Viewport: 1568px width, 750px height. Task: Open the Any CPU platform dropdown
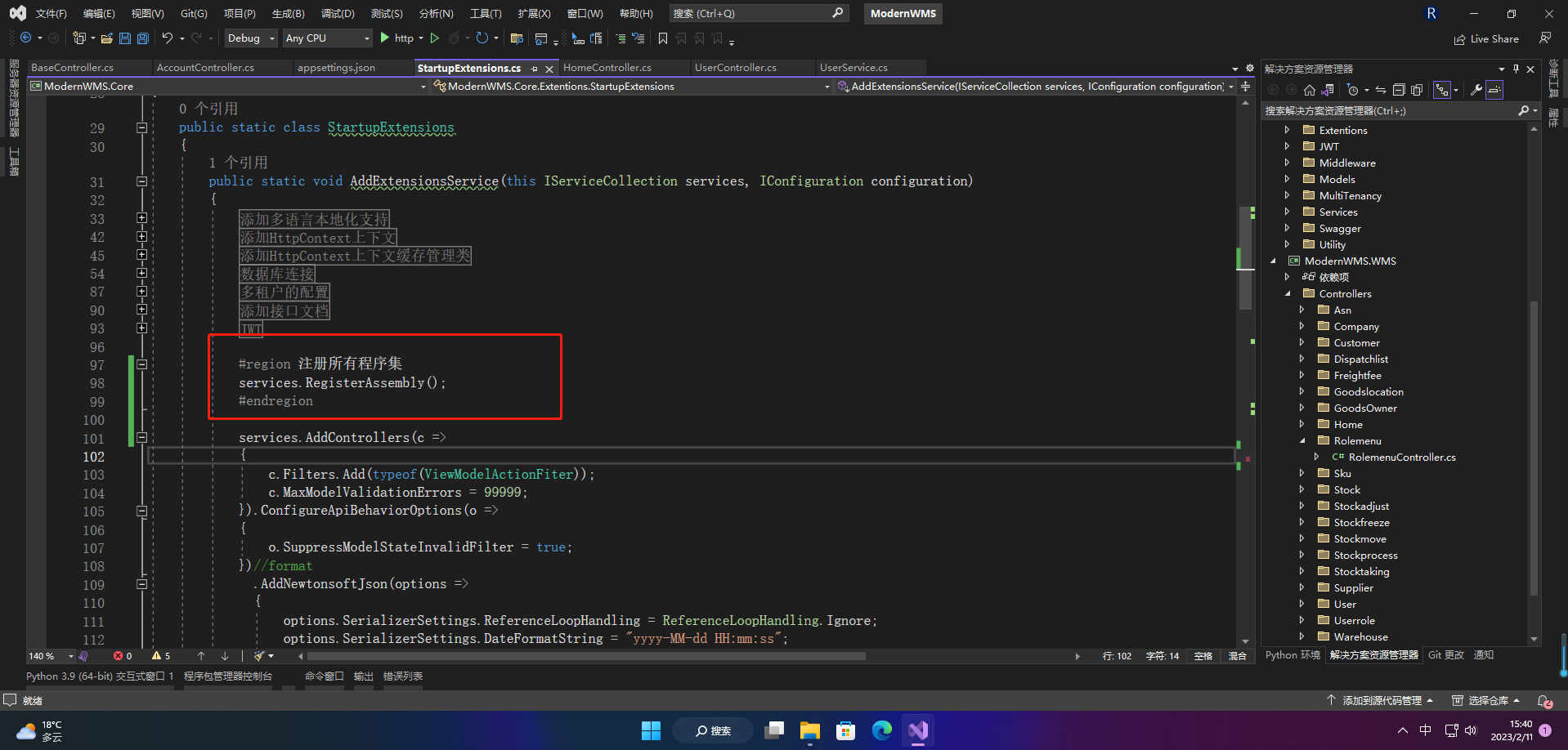click(x=327, y=38)
